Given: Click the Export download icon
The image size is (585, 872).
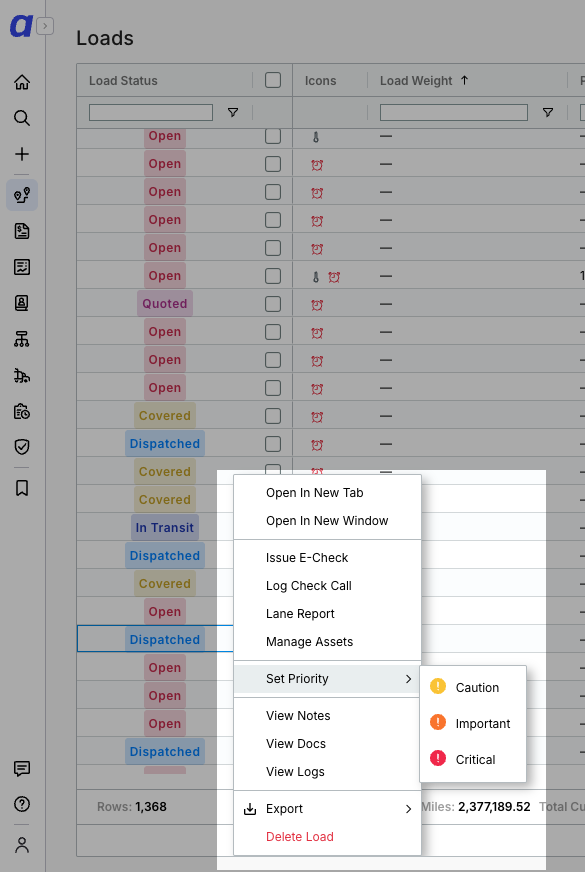Looking at the screenshot, I should coord(250,809).
